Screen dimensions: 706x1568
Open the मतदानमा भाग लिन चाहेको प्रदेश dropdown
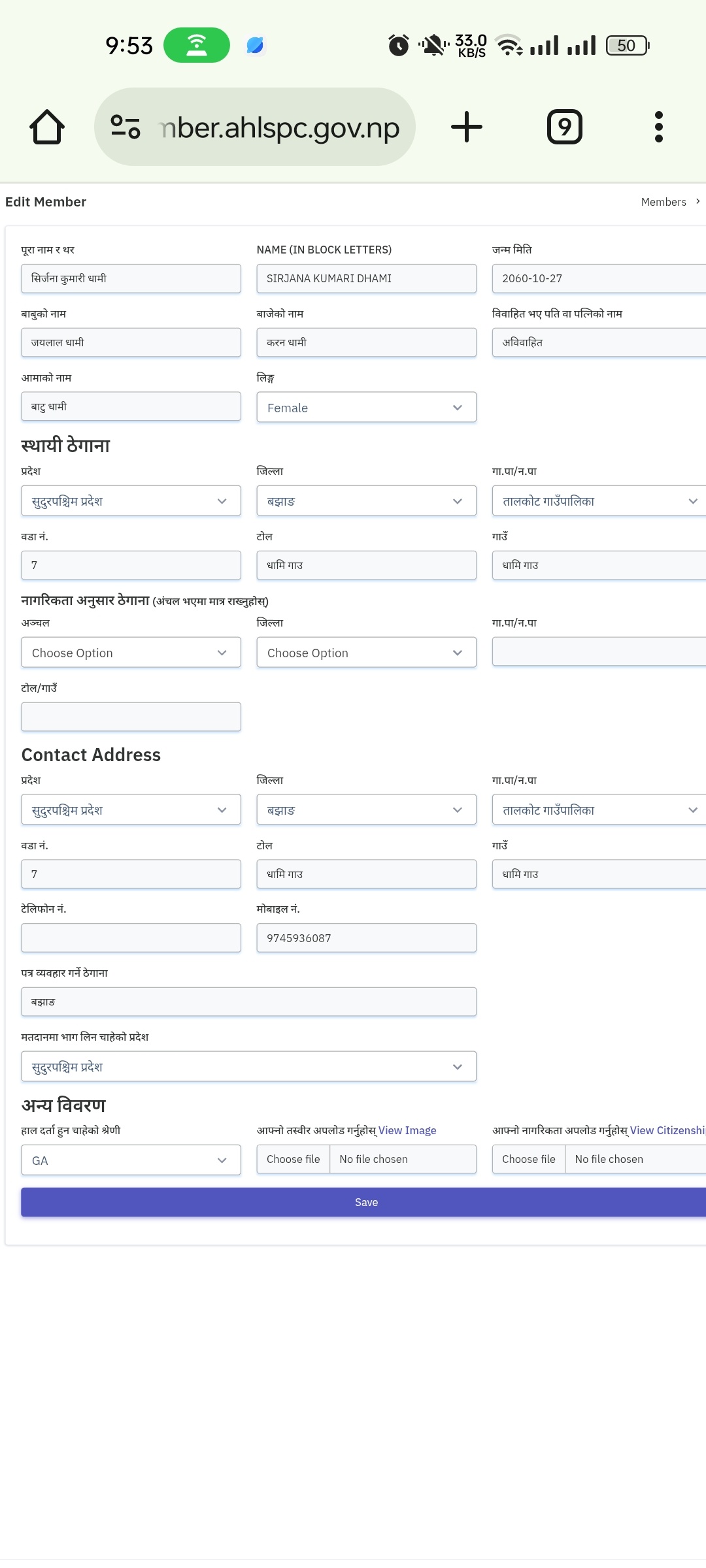coord(248,1066)
